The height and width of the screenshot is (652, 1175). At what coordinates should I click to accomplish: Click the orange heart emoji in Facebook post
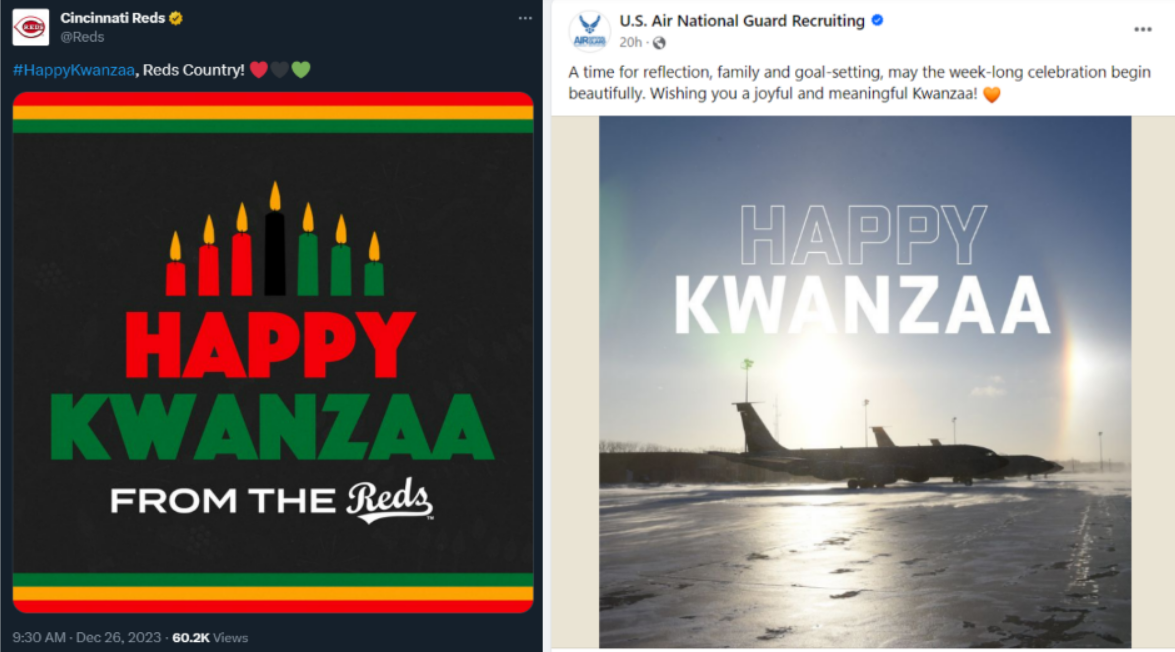[991, 96]
